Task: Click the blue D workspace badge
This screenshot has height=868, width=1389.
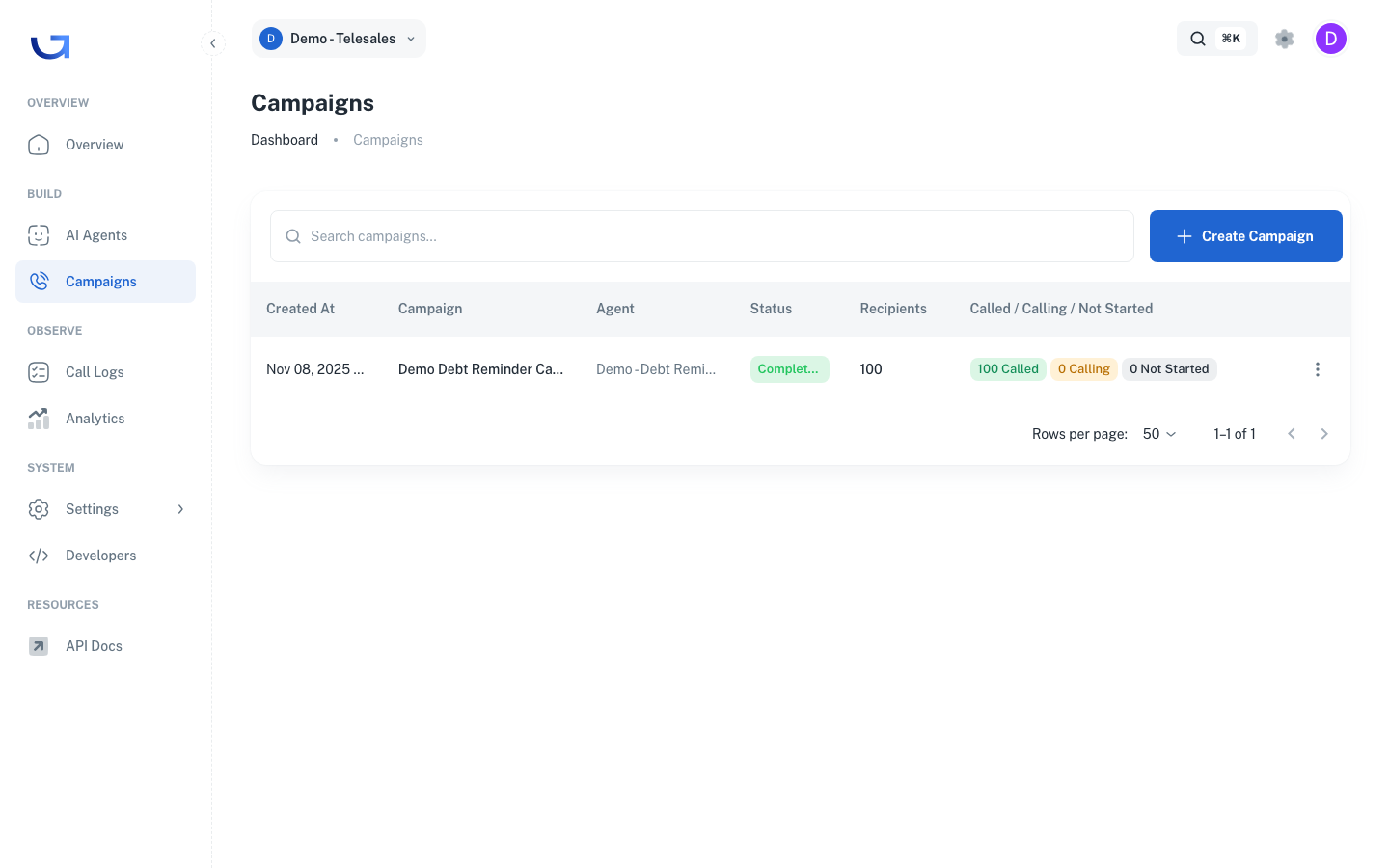Action: (271, 39)
